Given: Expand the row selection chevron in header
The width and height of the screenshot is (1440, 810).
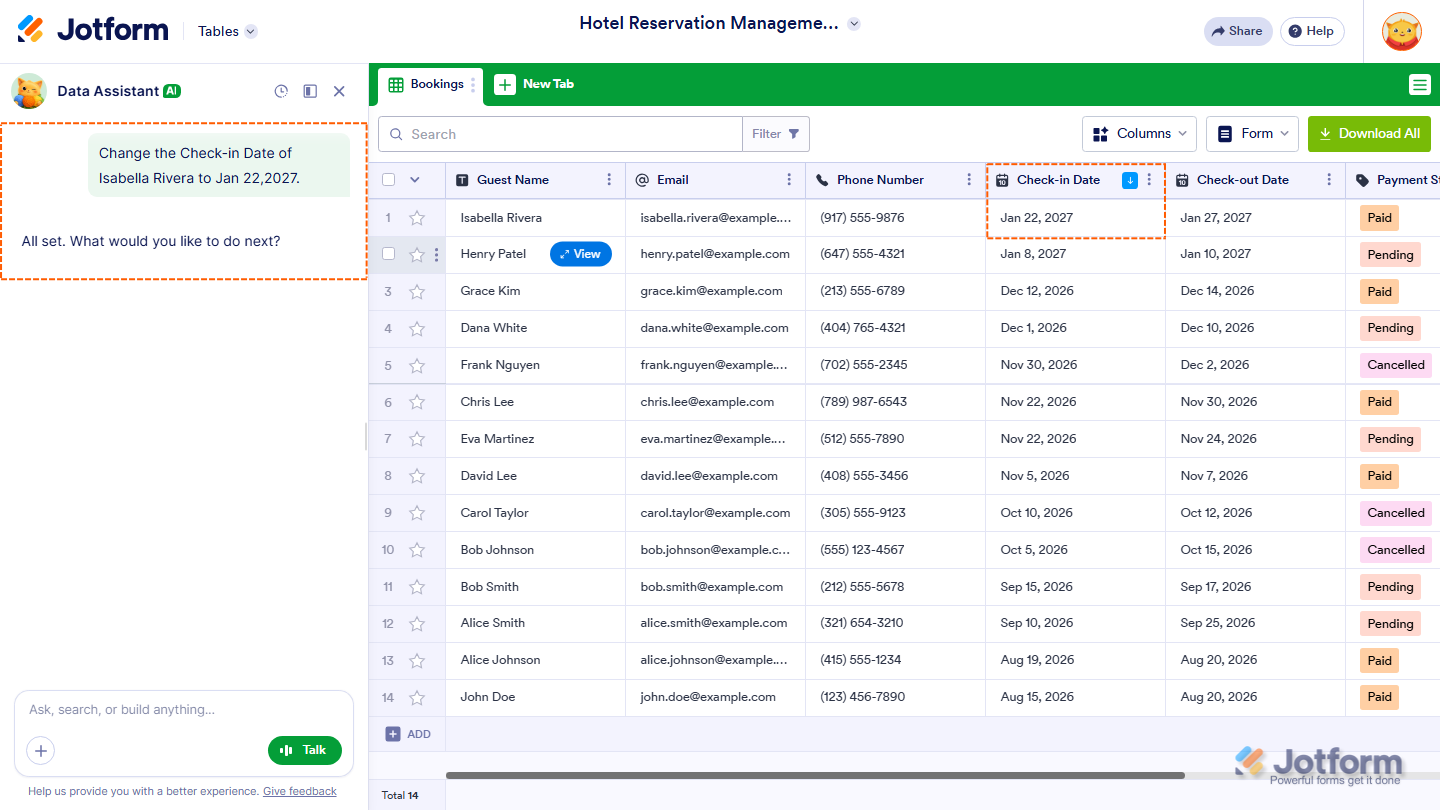Looking at the screenshot, I should pos(415,180).
